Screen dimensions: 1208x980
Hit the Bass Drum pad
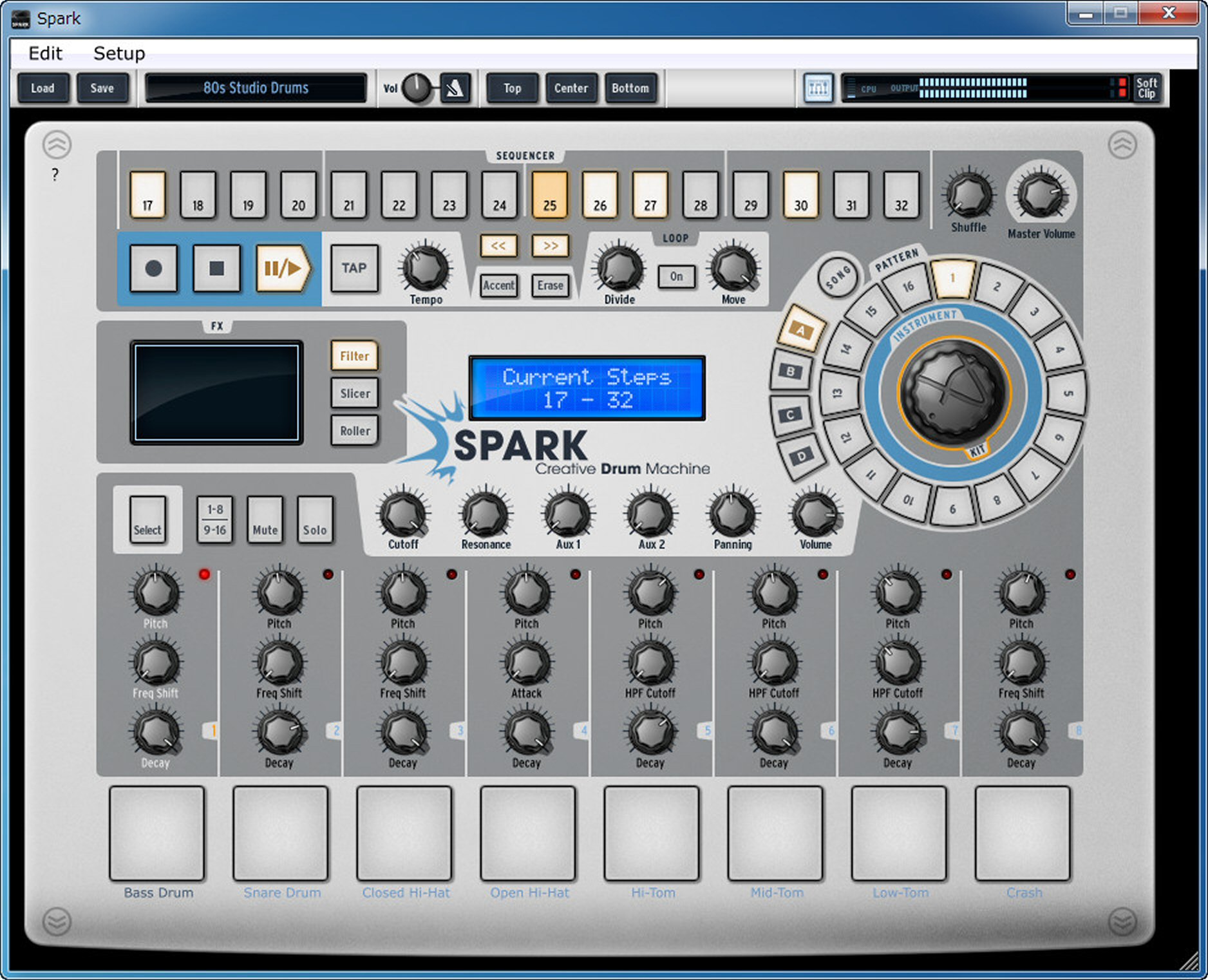(156, 833)
